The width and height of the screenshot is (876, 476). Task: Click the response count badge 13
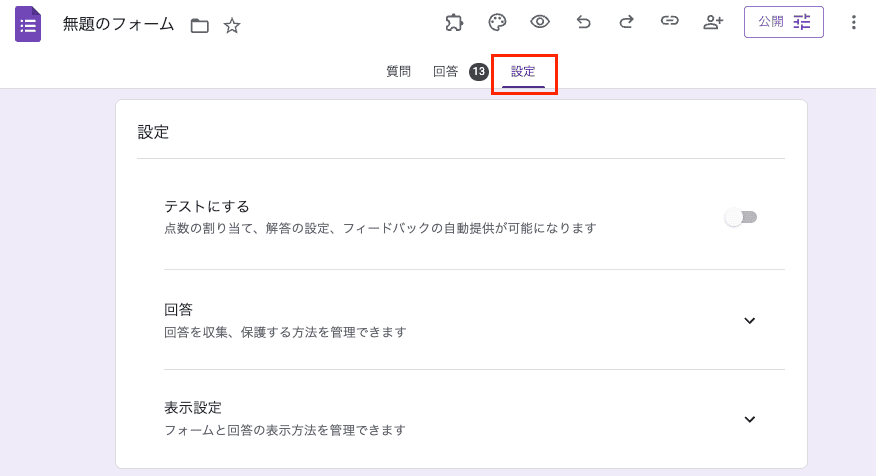479,72
